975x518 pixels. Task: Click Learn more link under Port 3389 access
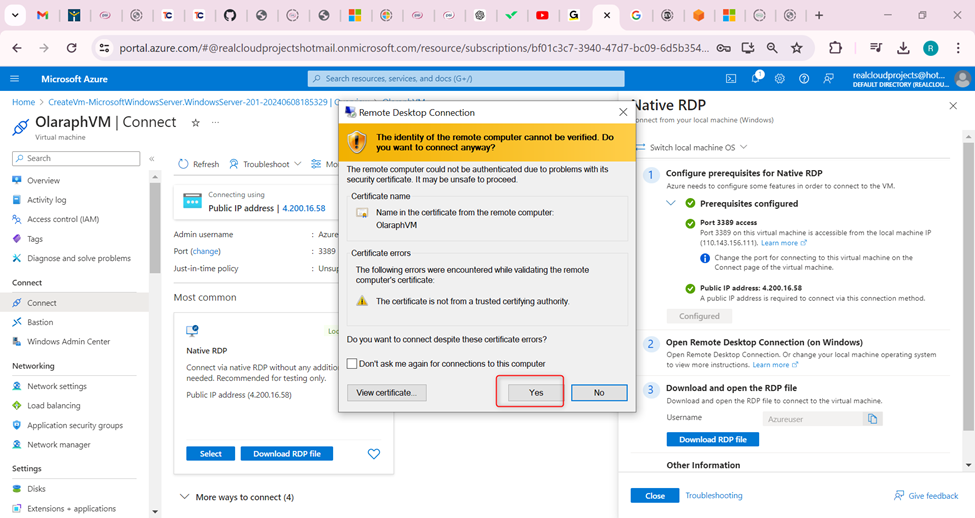coord(783,243)
